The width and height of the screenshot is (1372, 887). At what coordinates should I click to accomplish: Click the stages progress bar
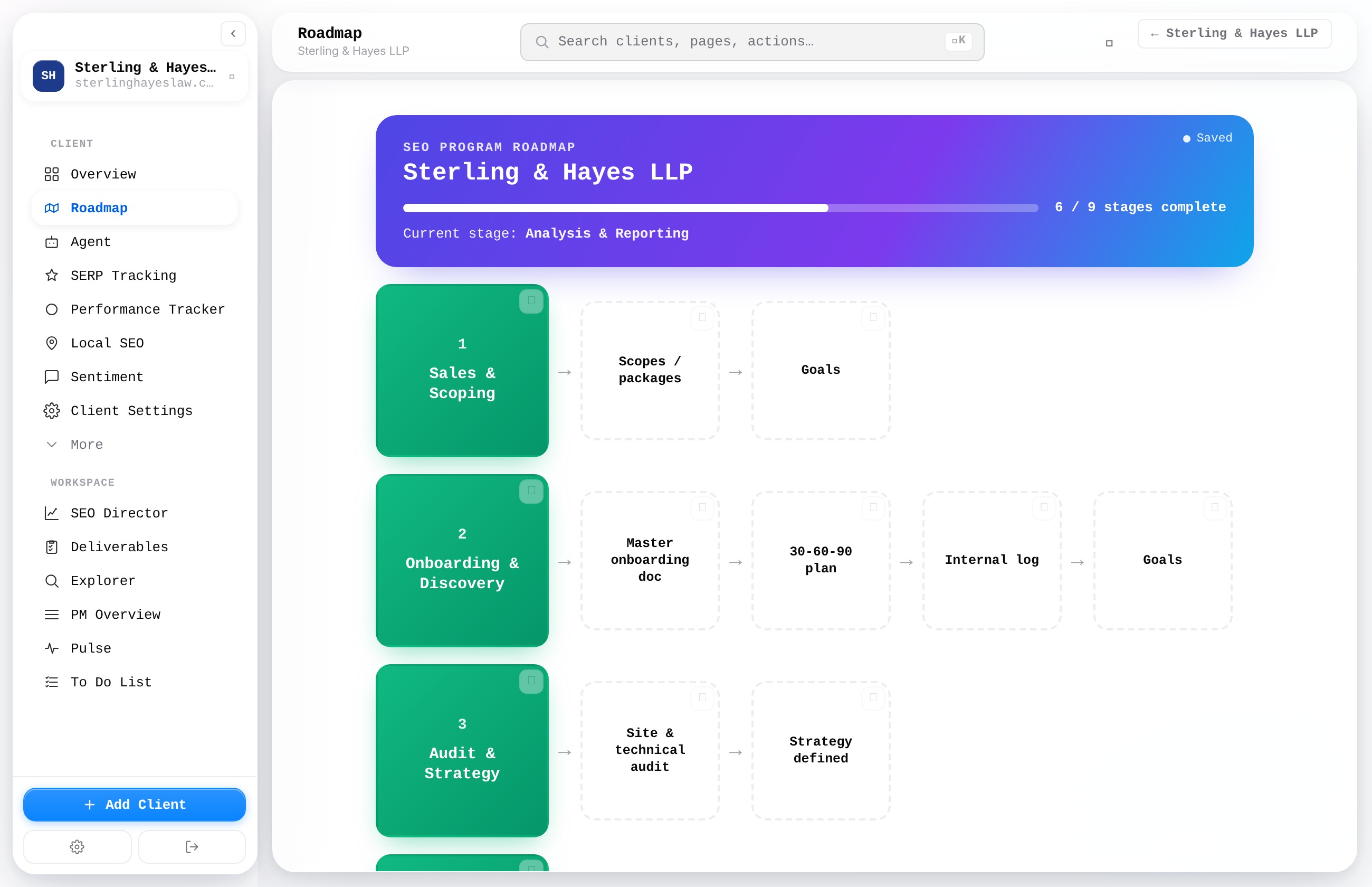(x=720, y=208)
